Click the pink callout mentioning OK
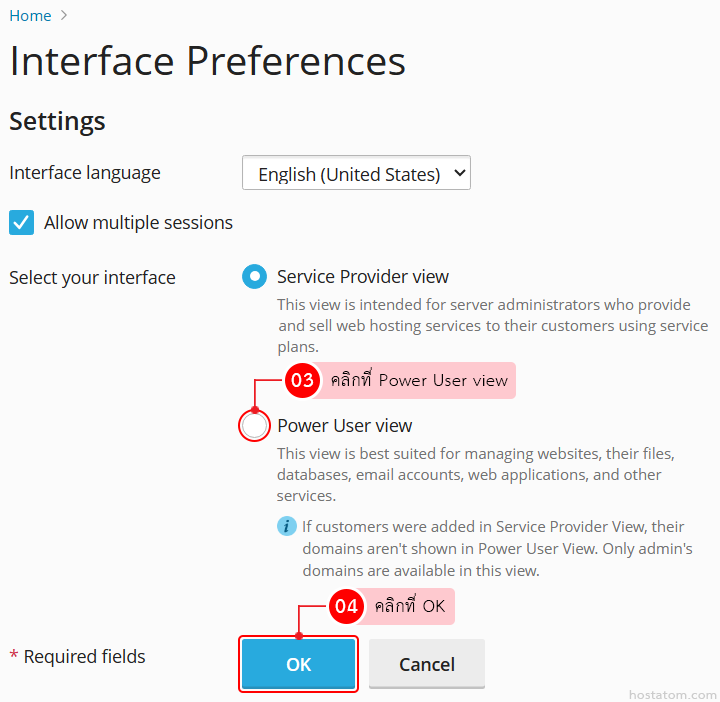The height and width of the screenshot is (702, 720). (409, 606)
